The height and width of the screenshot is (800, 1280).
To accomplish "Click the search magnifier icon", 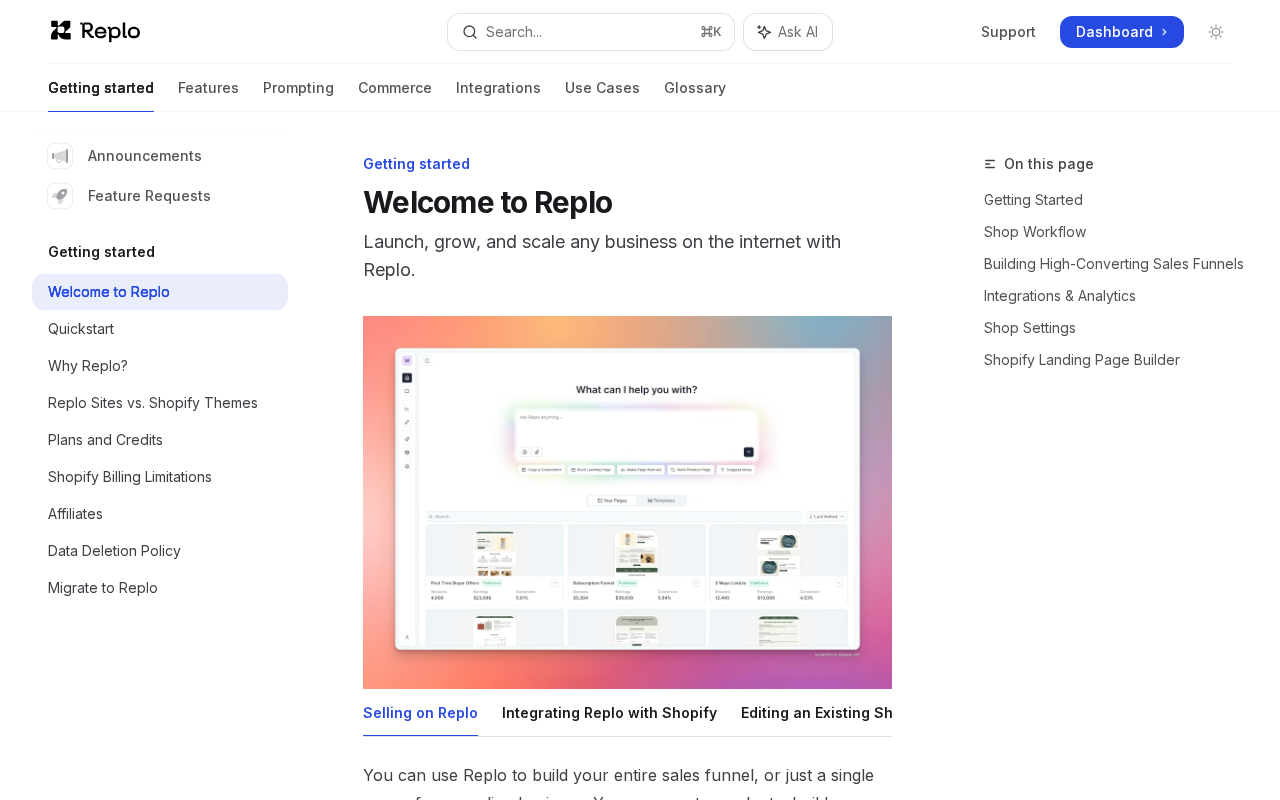I will (470, 32).
